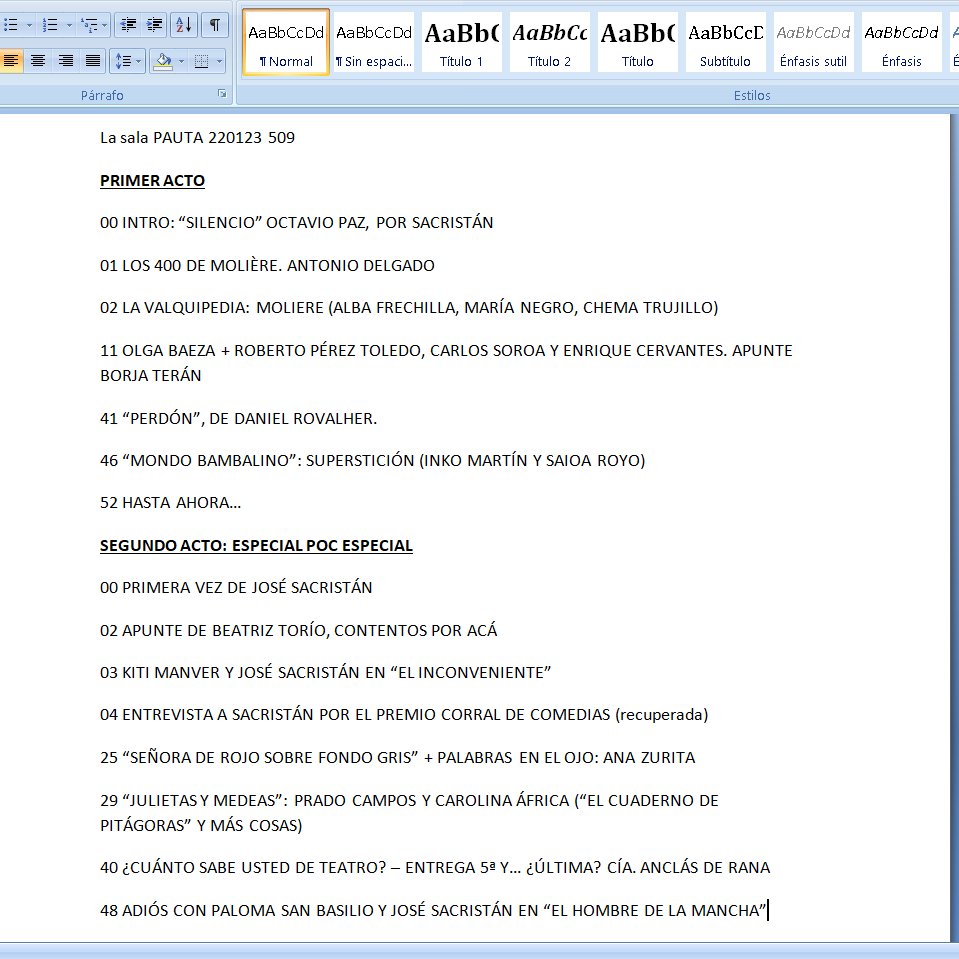Image resolution: width=959 pixels, height=959 pixels.
Task: Select the Normal style
Action: click(x=286, y=43)
